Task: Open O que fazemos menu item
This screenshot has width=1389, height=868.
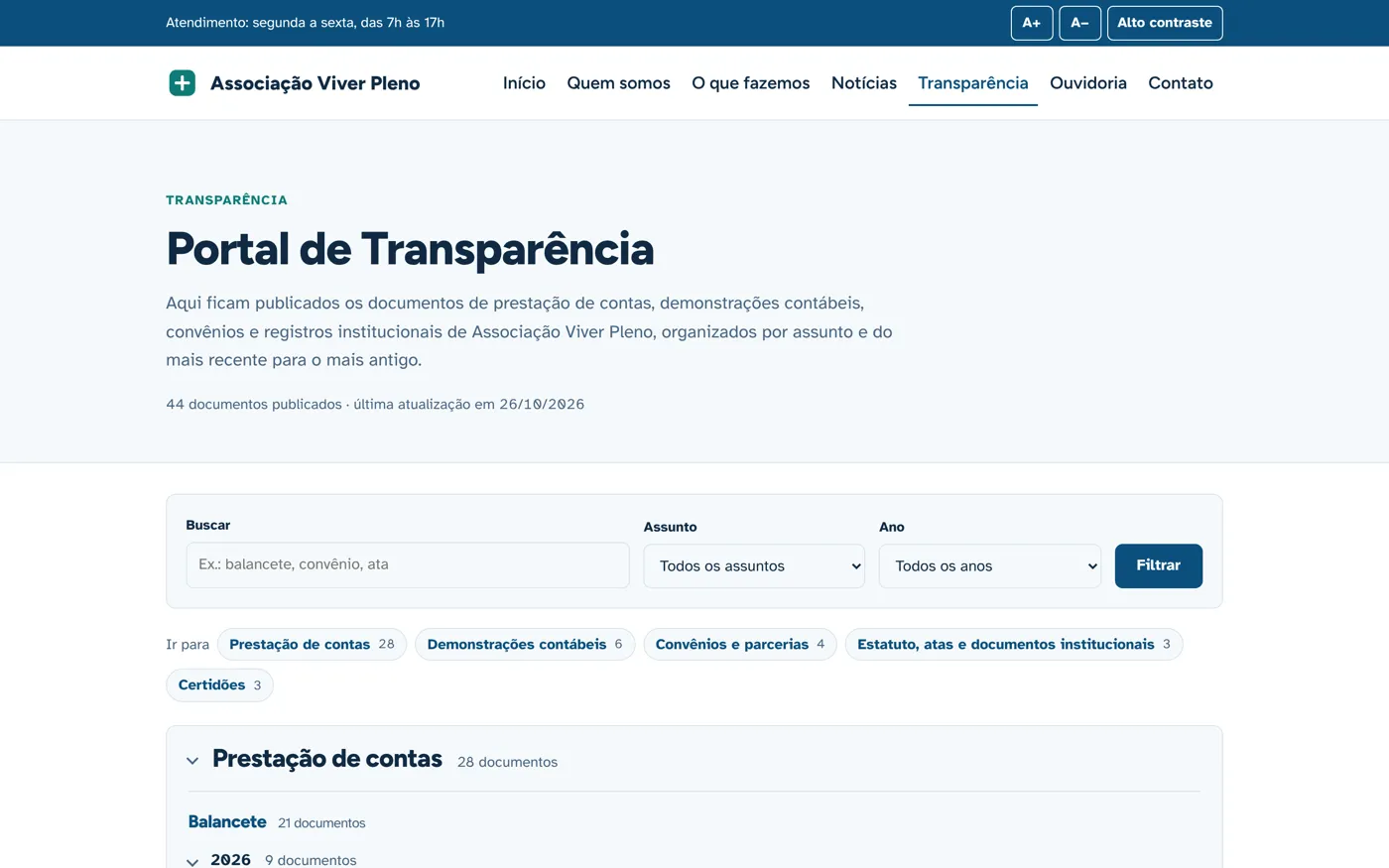Action: point(751,83)
